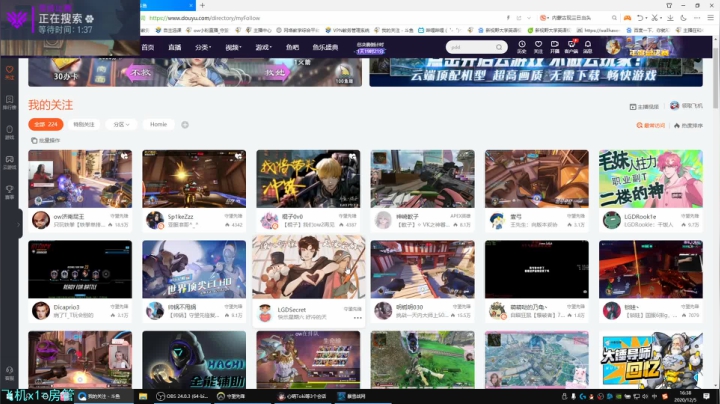The width and height of the screenshot is (720, 404).
Task: Open the three-dot menu on LGDSecret card
Action: pos(357,318)
